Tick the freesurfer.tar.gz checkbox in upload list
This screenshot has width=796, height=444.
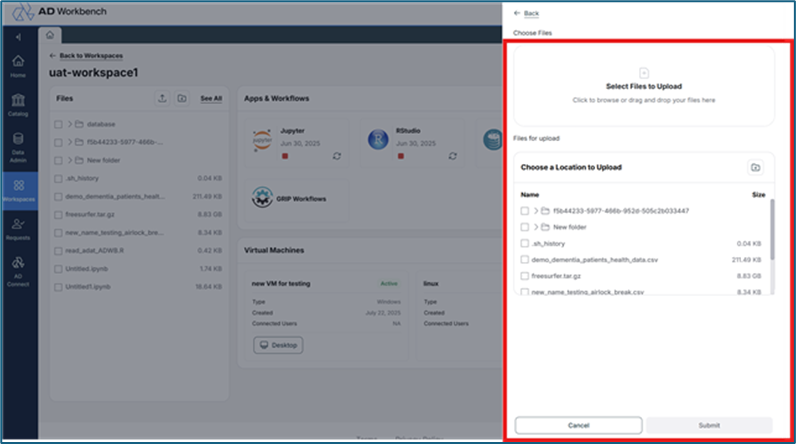(x=525, y=275)
